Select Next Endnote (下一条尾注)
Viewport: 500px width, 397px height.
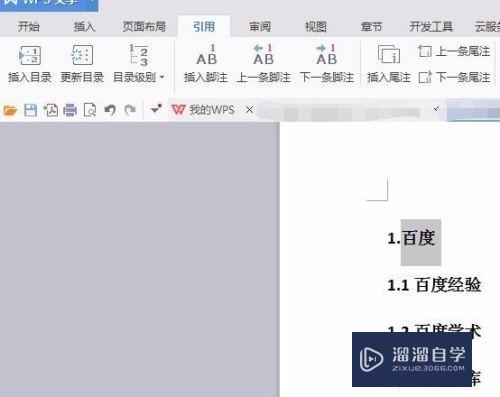point(454,77)
